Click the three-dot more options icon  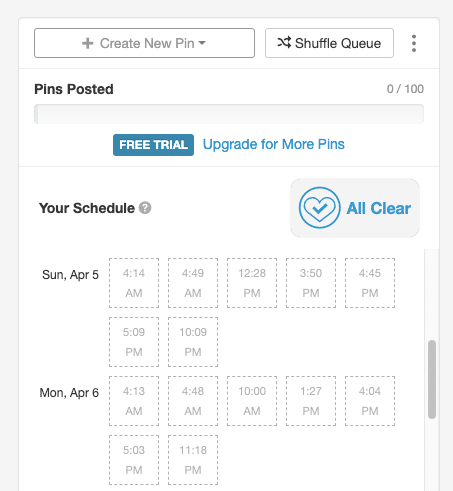tap(414, 43)
